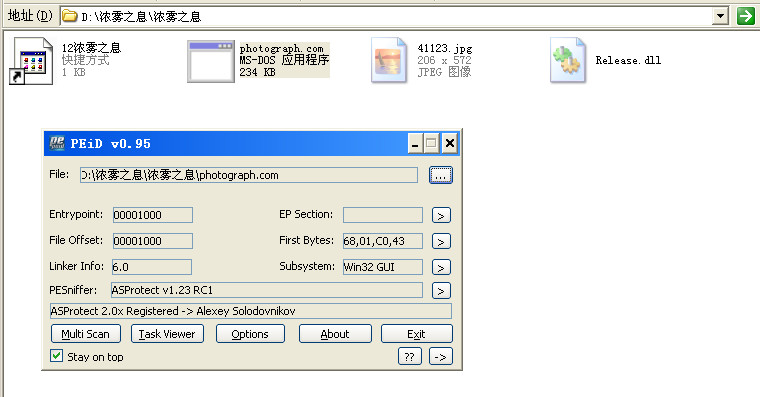Select the photograph.com application icon
760x397 pixels.
click(211, 61)
